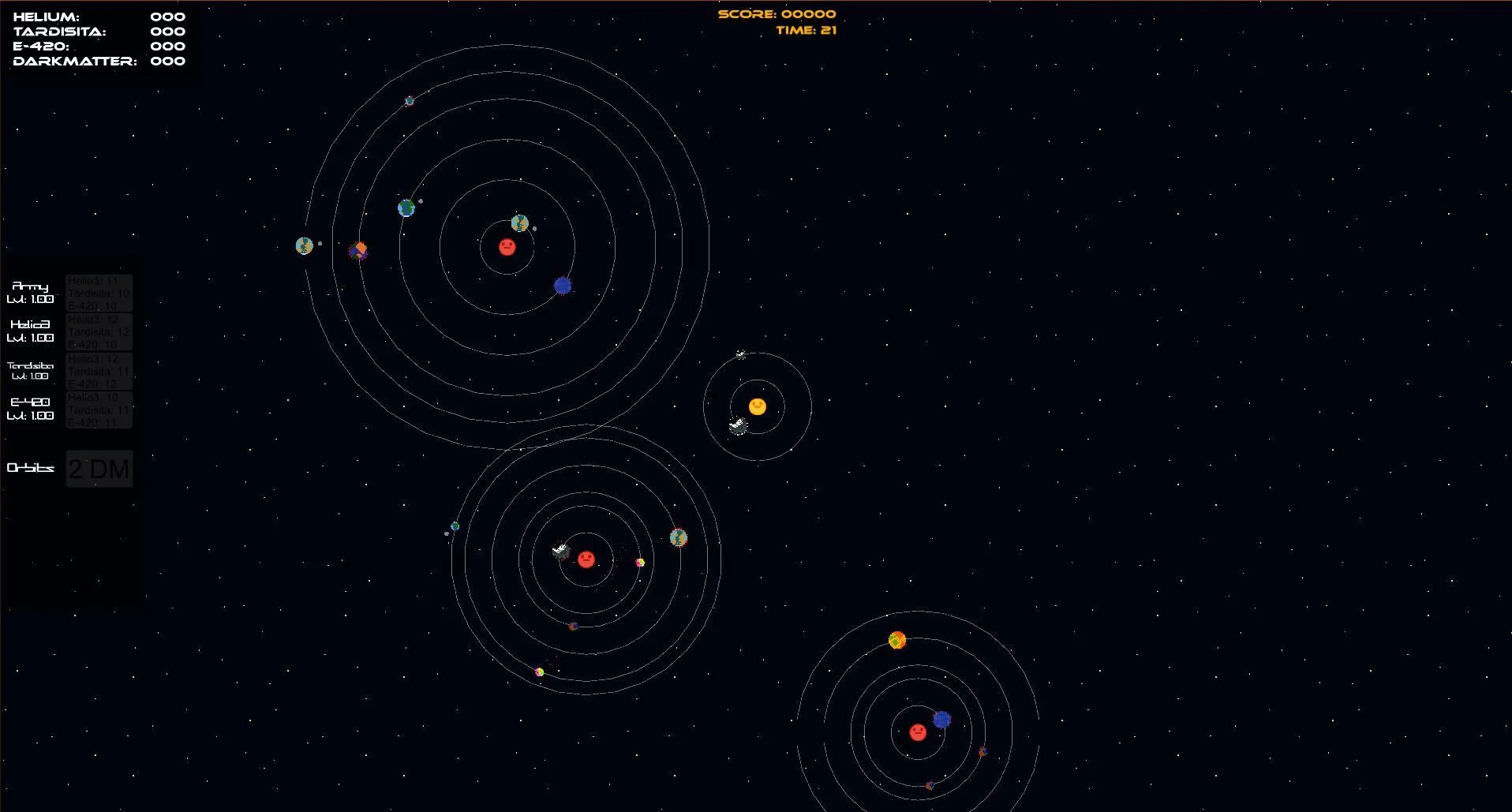Select the blue planet in the largest orbit system
This screenshot has width=1512, height=812.
563,286
